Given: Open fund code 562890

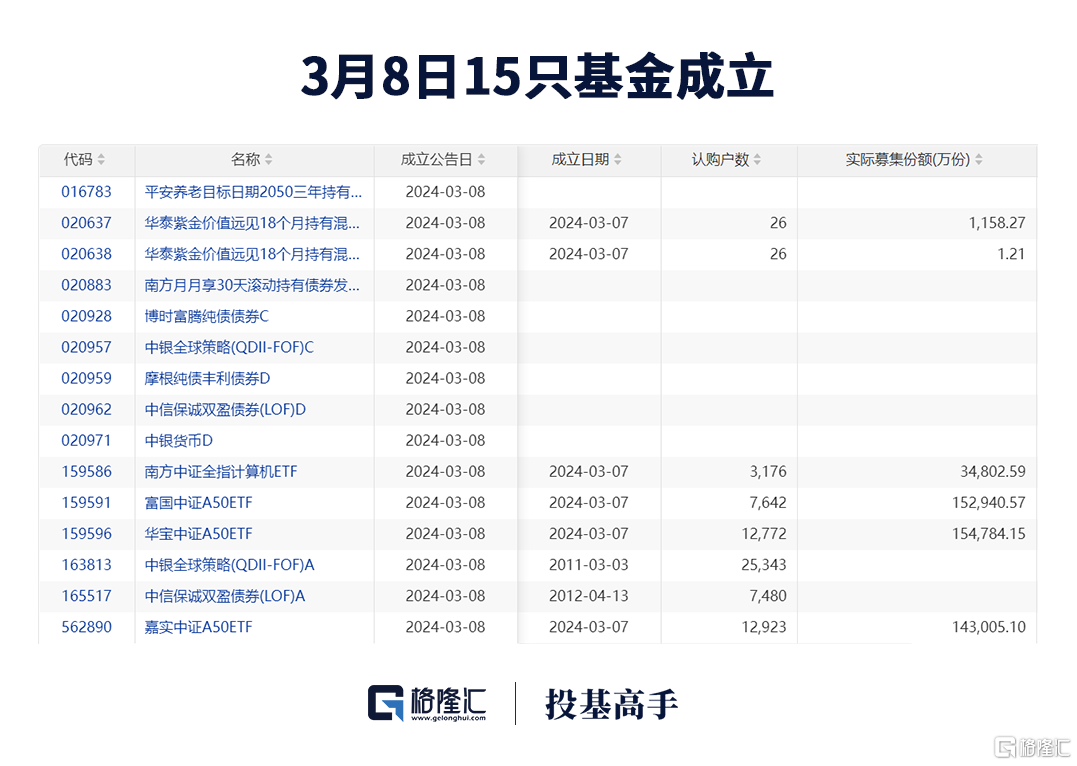Looking at the screenshot, I should click(87, 627).
